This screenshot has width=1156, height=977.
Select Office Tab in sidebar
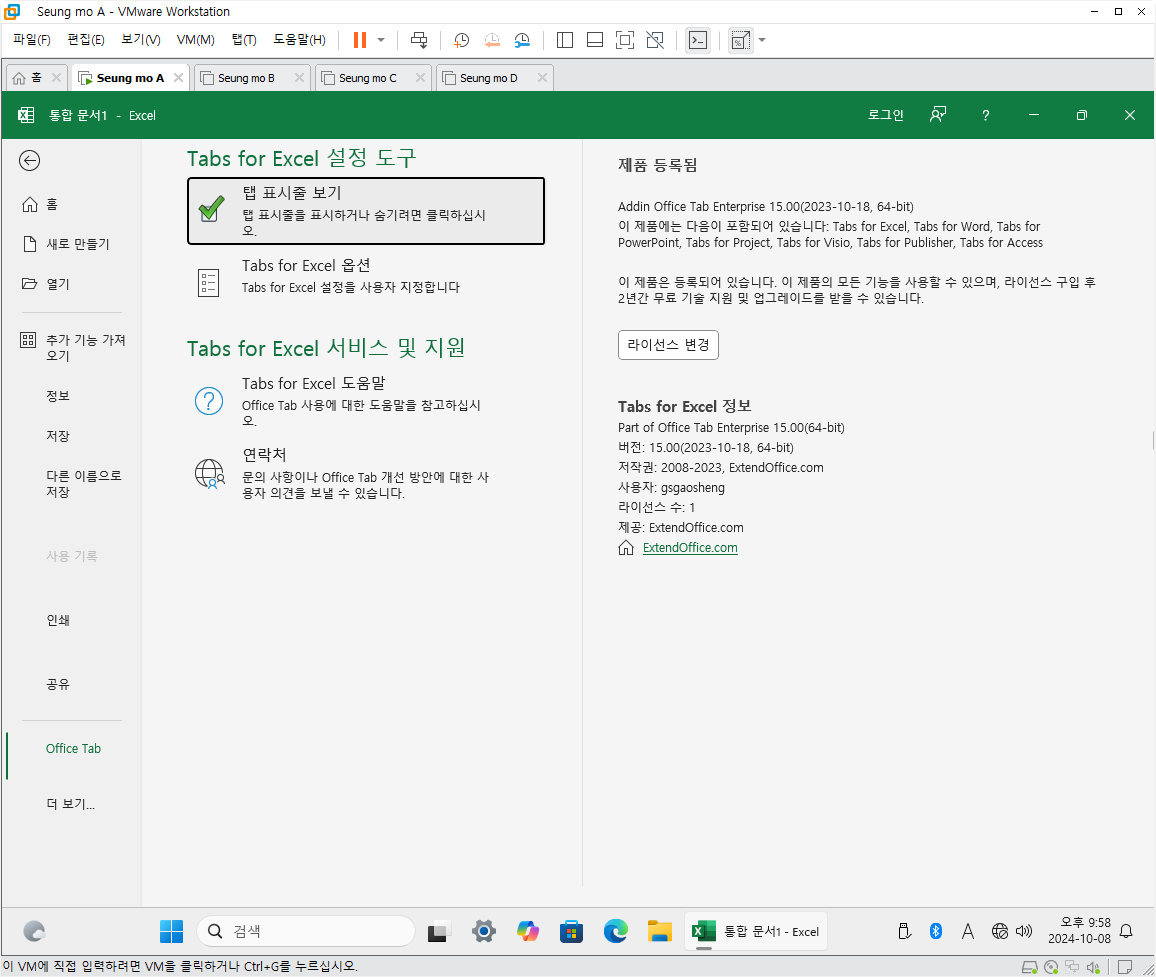72,748
